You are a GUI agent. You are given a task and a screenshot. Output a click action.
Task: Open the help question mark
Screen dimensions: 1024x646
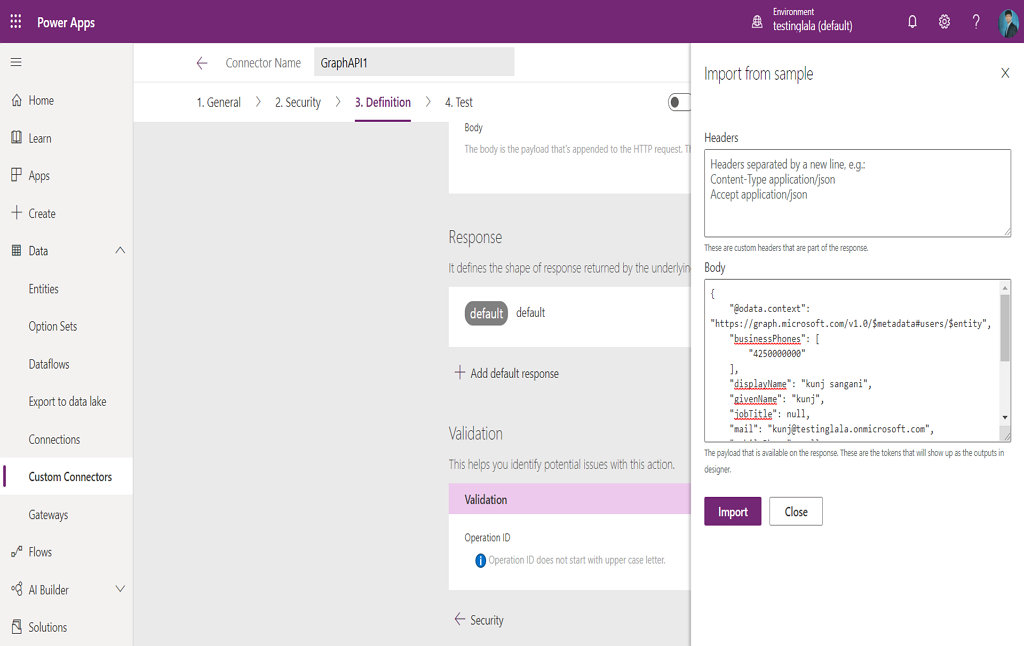point(976,22)
